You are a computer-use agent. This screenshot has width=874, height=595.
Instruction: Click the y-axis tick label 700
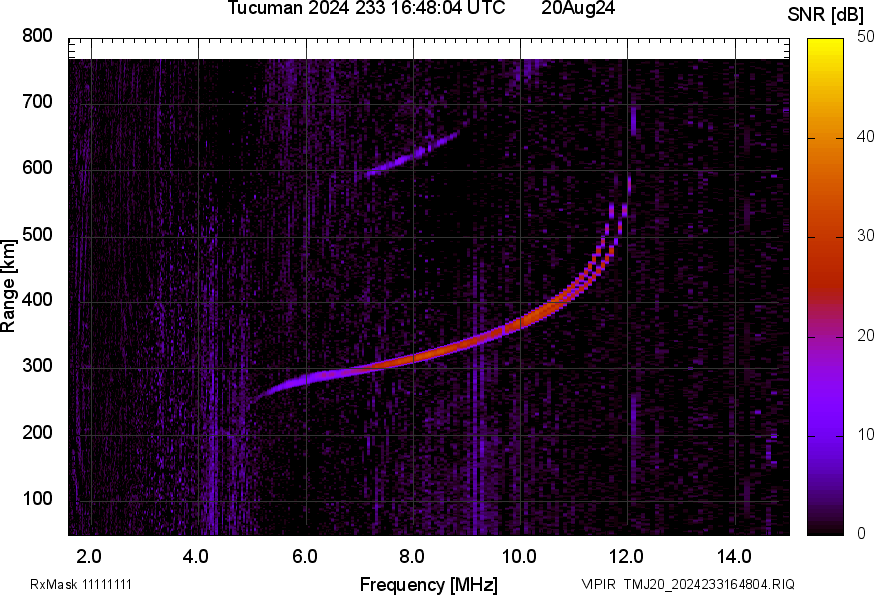(x=37, y=101)
